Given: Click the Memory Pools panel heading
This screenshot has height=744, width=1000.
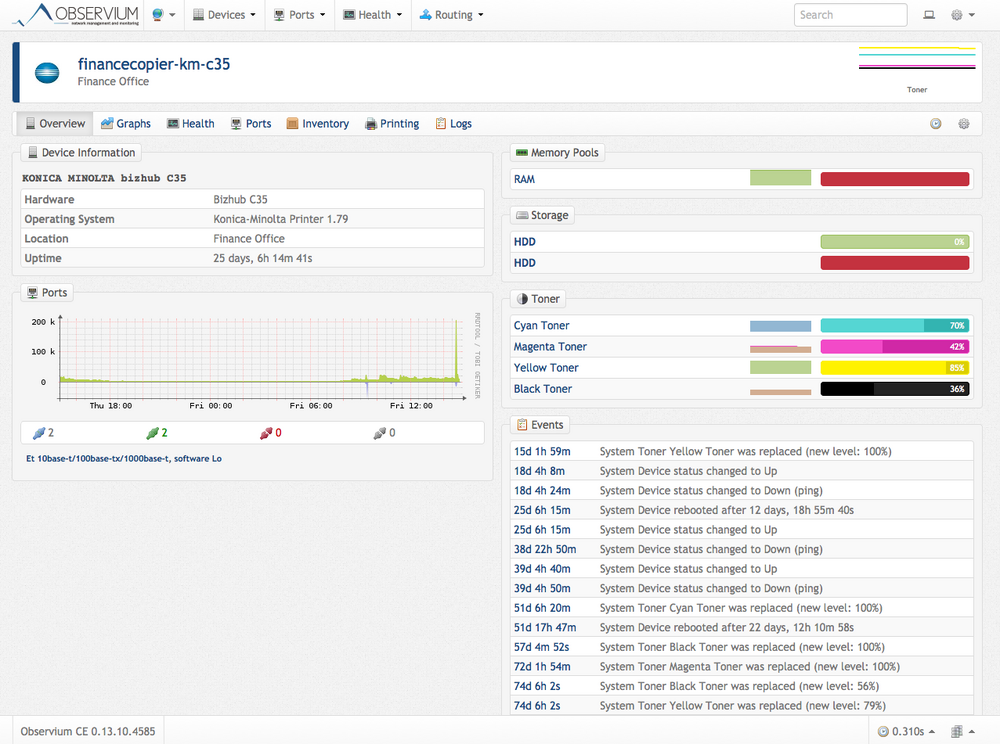Looking at the screenshot, I should click(x=557, y=152).
